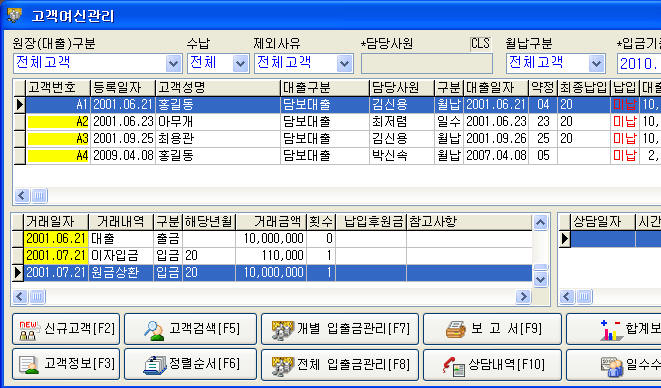This screenshot has height=388, width=661.
Task: Click the 신규고객[F2] button
Action: click(x=66, y=329)
